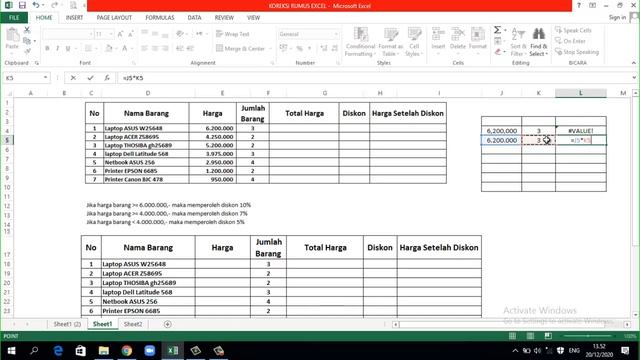
Task: Toggle Wrap Text
Action: 233,34
